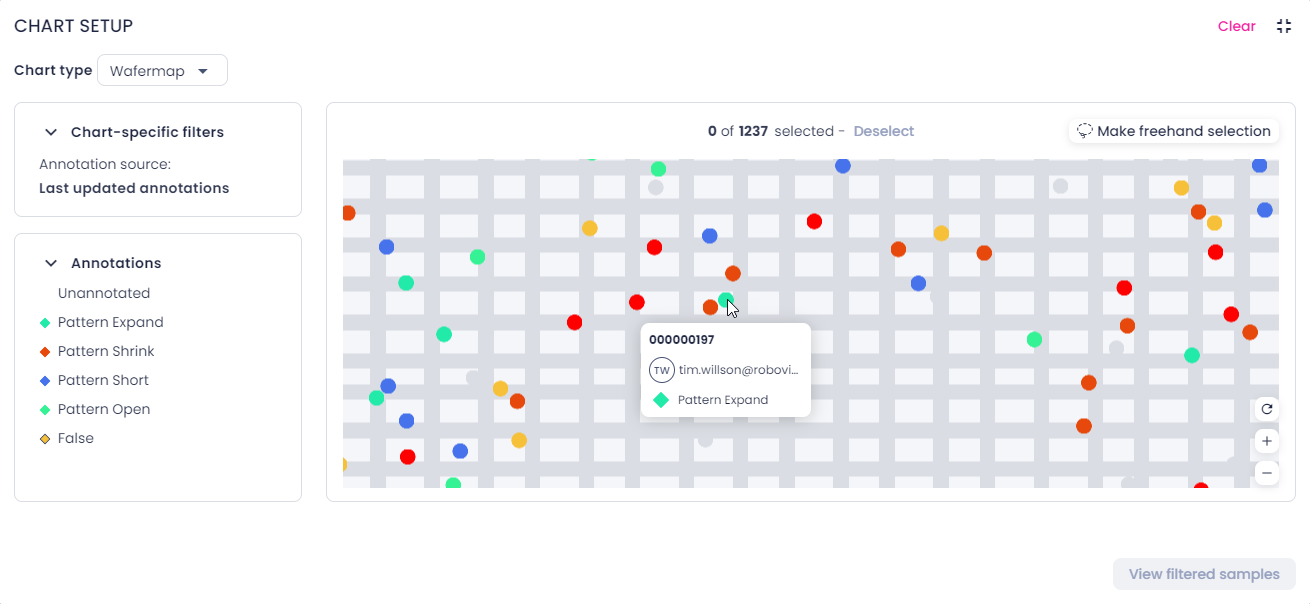The width and height of the screenshot is (1310, 604).
Task: Select the Unannotated legend entry
Action: pos(104,294)
